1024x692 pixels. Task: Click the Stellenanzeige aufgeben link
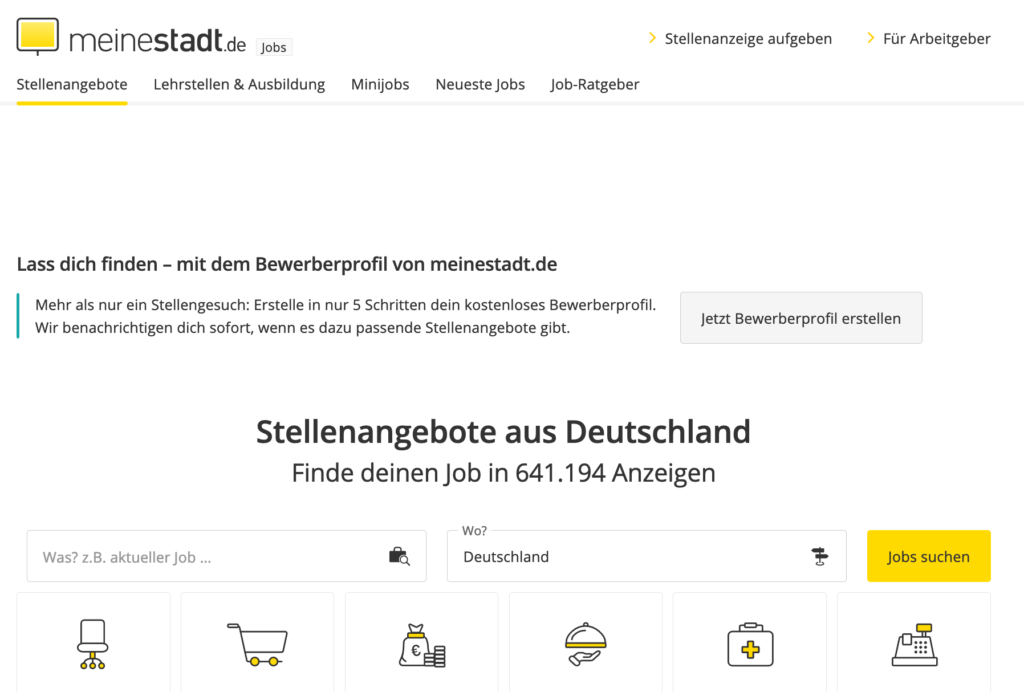point(747,39)
